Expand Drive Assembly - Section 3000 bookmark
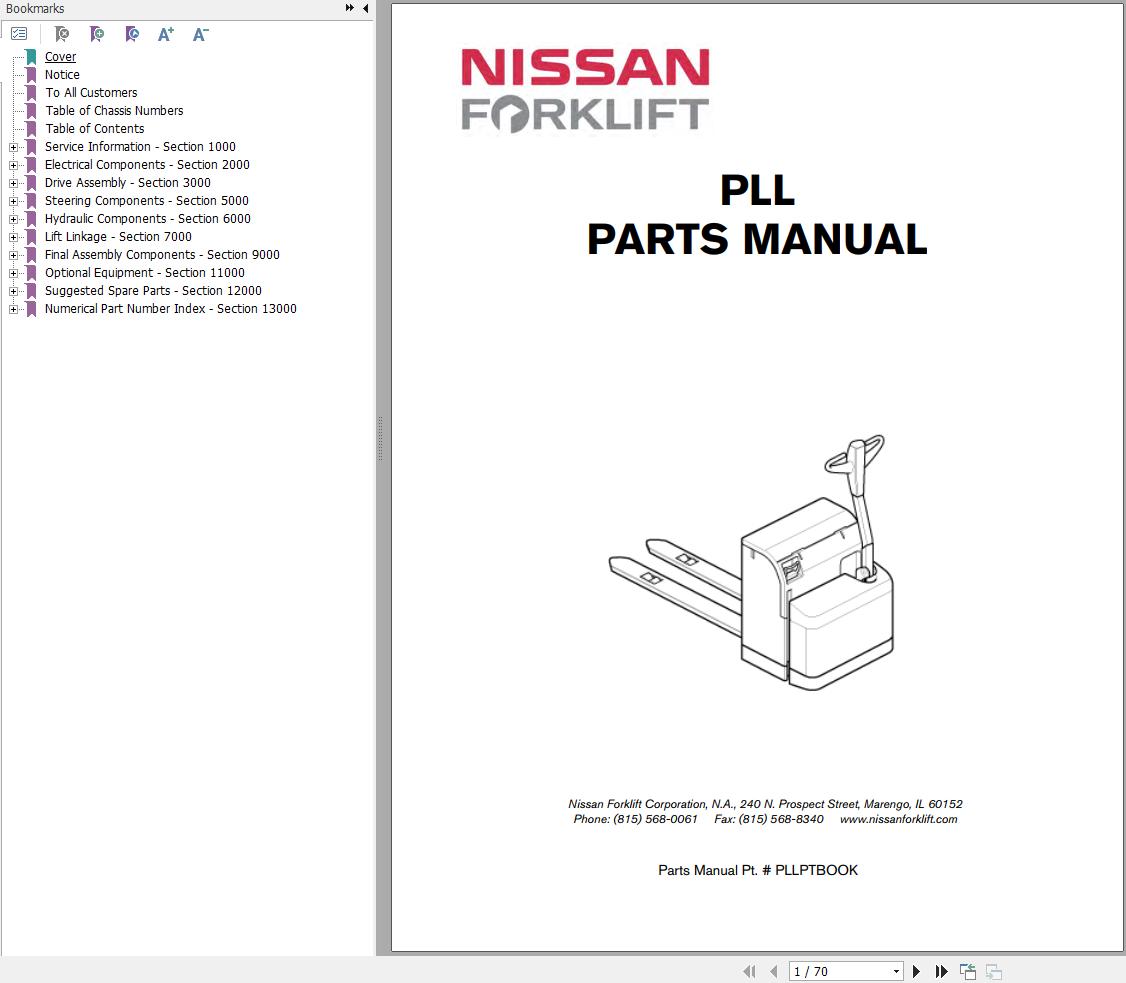This screenshot has height=983, width=1126. coord(13,183)
